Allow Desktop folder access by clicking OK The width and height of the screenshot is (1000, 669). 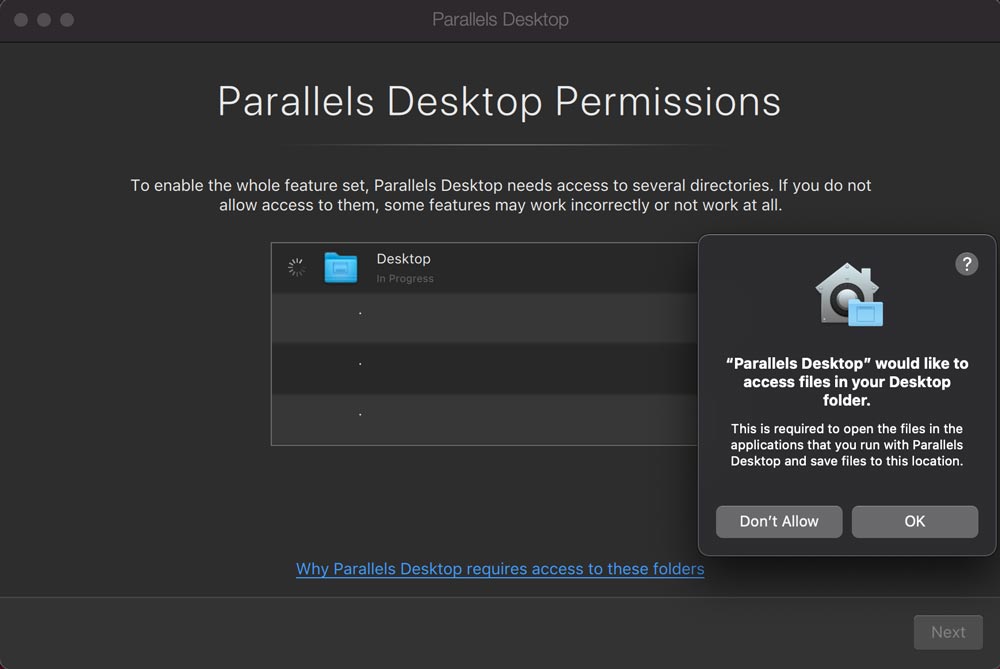pyautogui.click(x=914, y=521)
